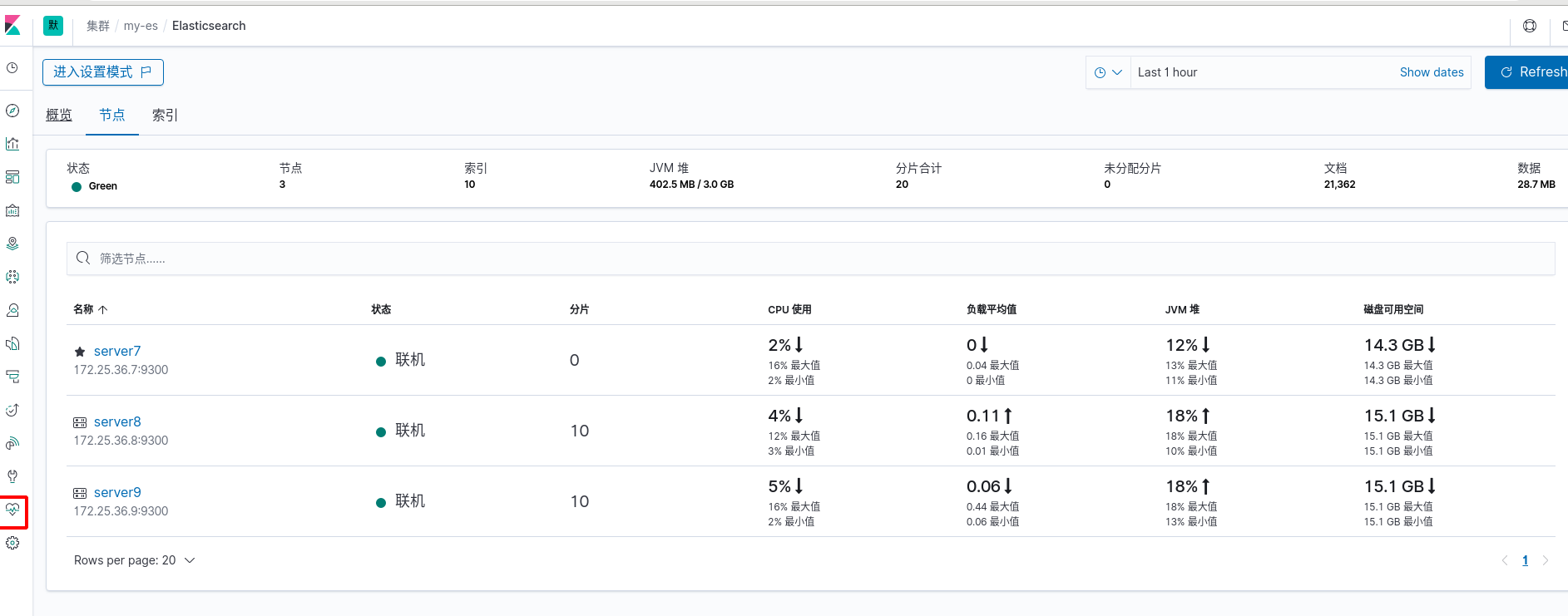
Task: Click the help lifebuoy icon
Action: coord(1530,26)
